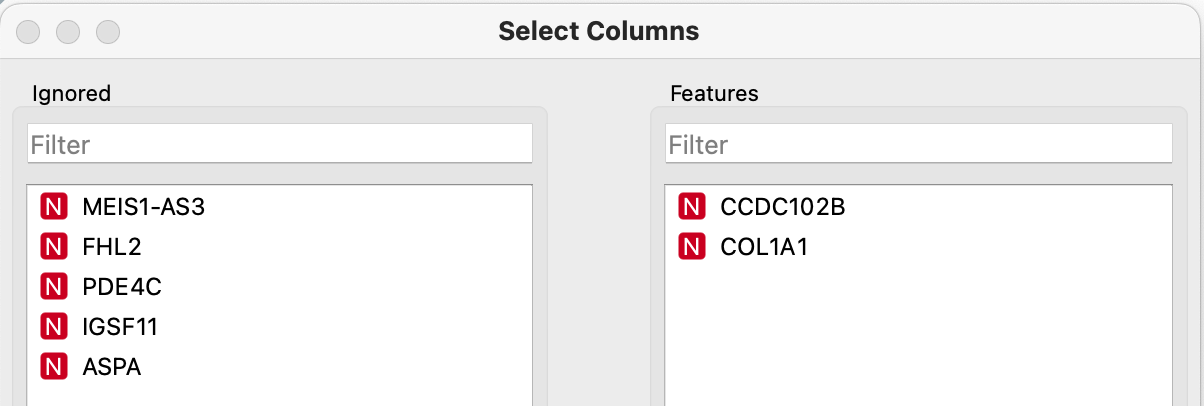Click the numeric type icon for IGSF11
This screenshot has width=1204, height=406.
tap(53, 327)
